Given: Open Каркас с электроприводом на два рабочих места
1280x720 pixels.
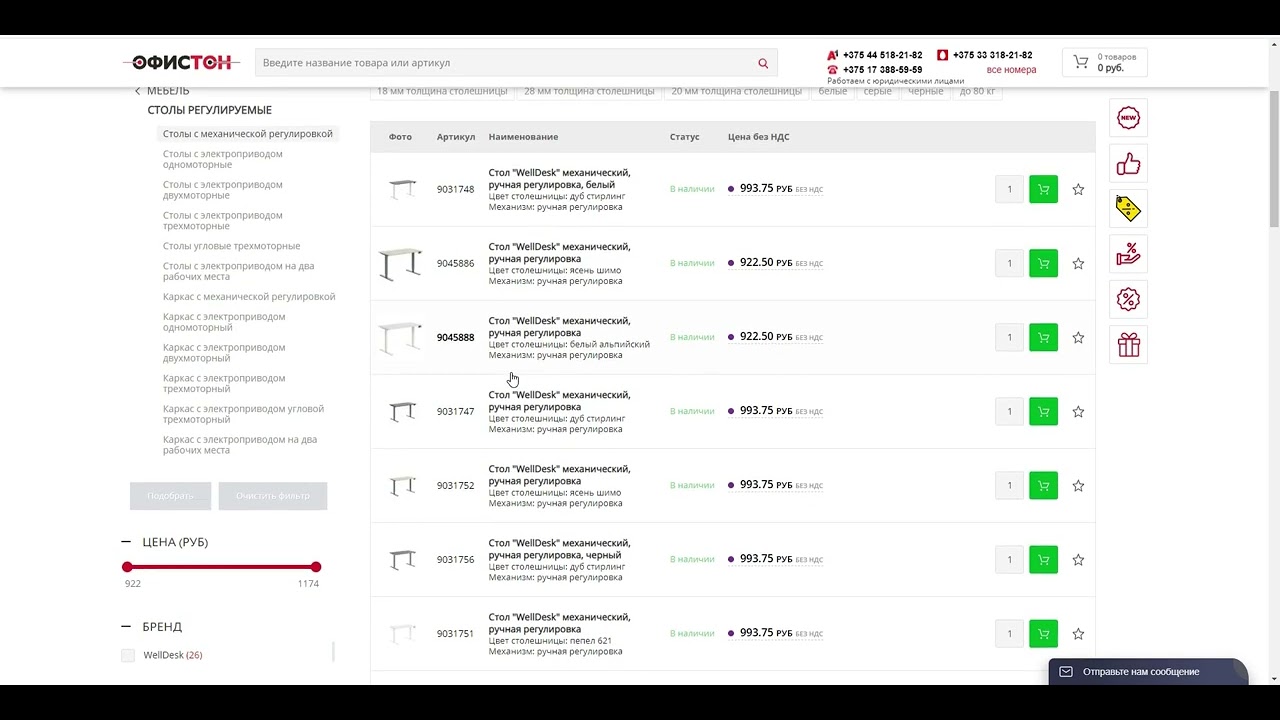Looking at the screenshot, I should point(240,445).
